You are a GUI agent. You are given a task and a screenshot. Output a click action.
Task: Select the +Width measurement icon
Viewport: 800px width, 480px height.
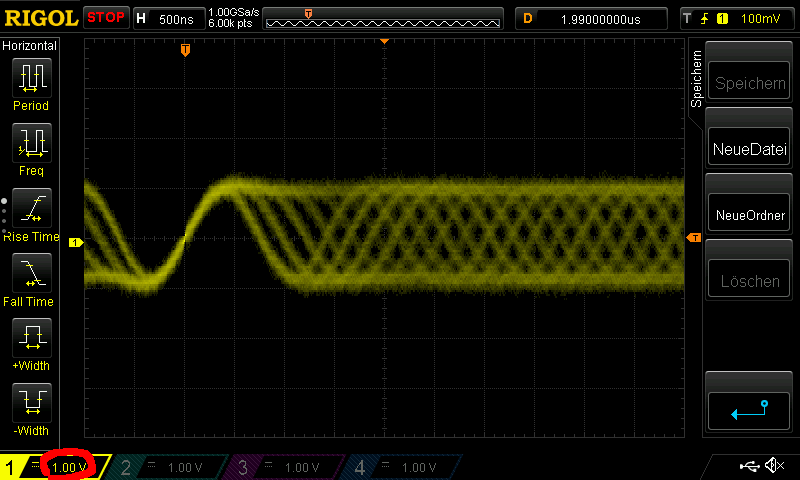[x=32, y=337]
